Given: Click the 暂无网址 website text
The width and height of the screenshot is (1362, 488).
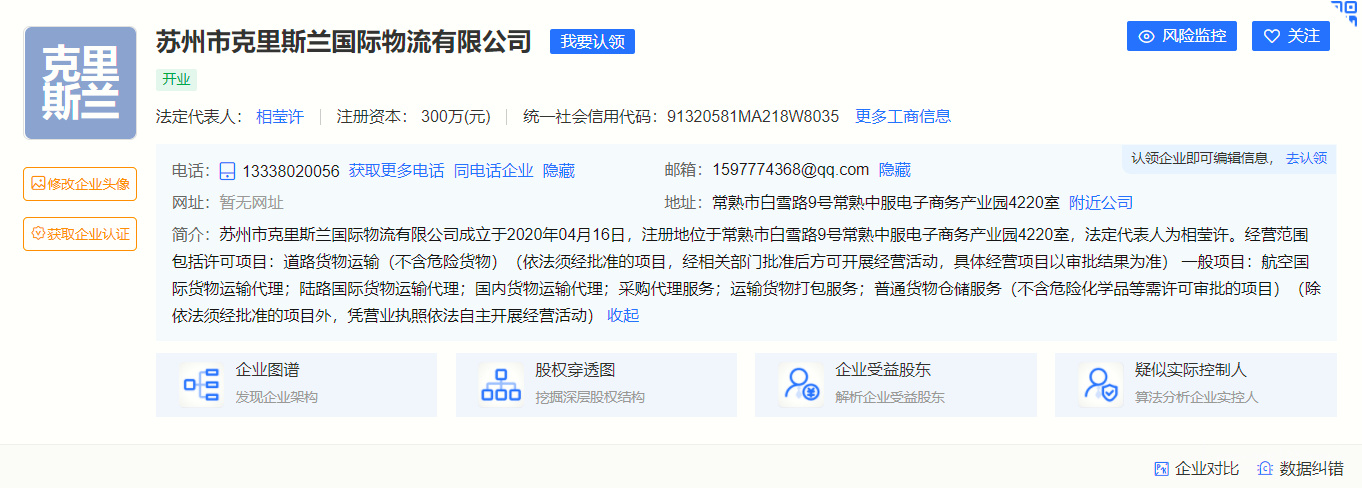Looking at the screenshot, I should (251, 203).
